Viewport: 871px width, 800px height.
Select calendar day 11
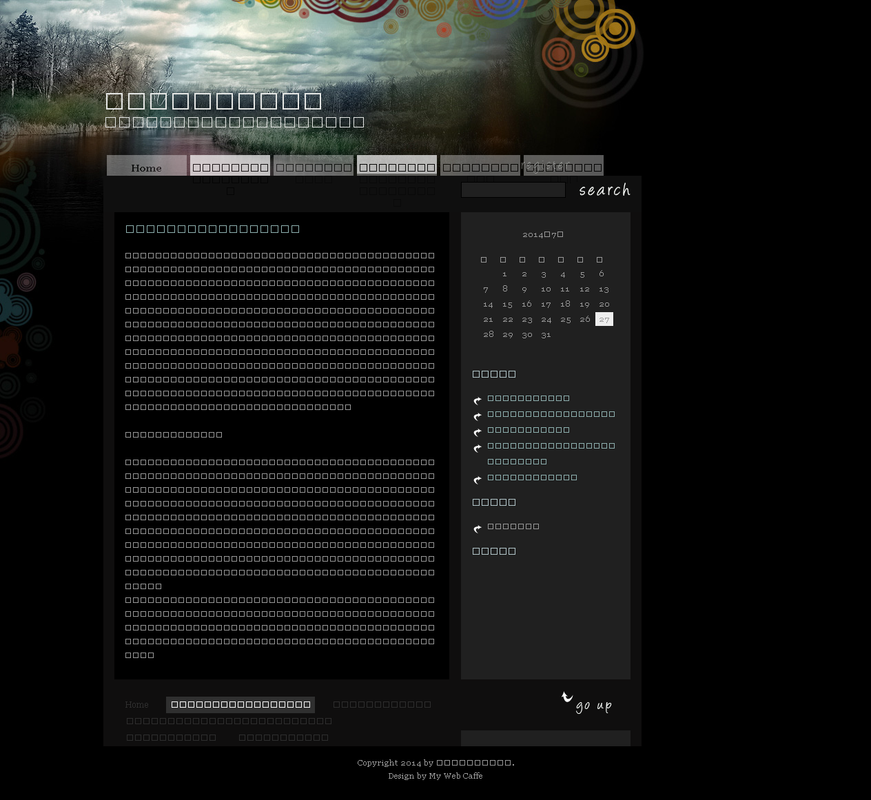click(565, 289)
